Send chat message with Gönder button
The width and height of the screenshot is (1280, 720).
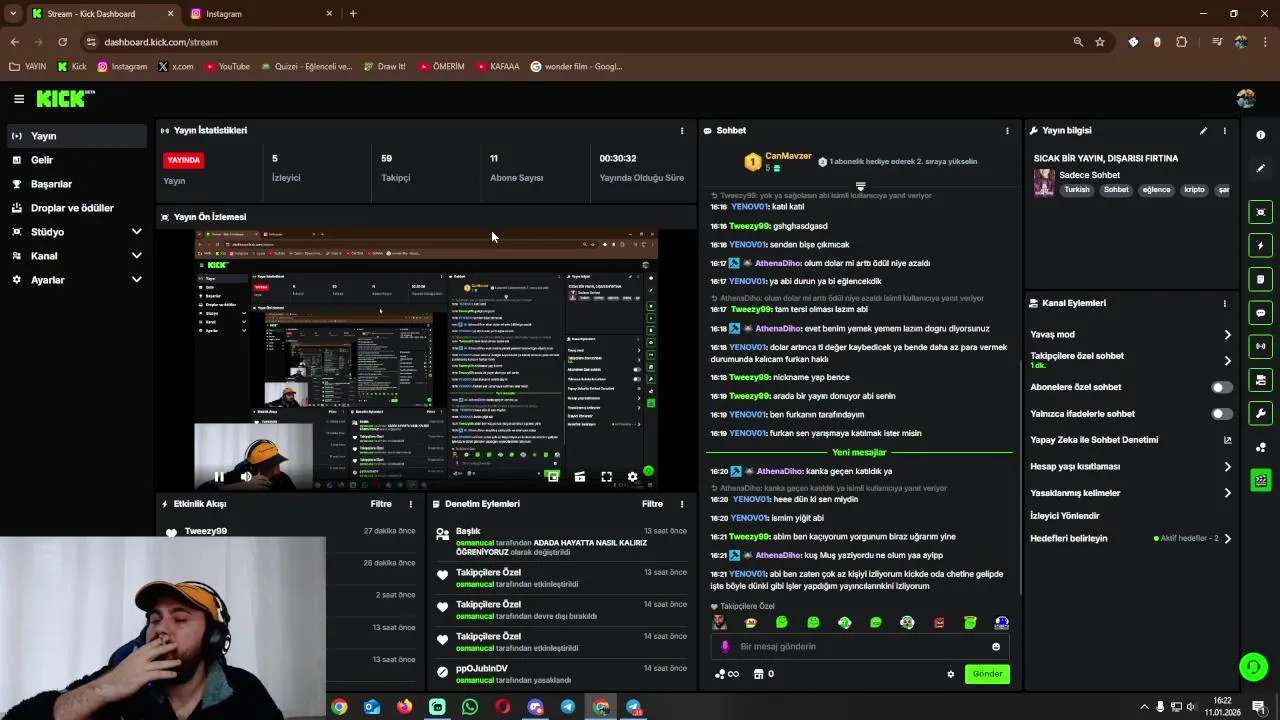987,674
